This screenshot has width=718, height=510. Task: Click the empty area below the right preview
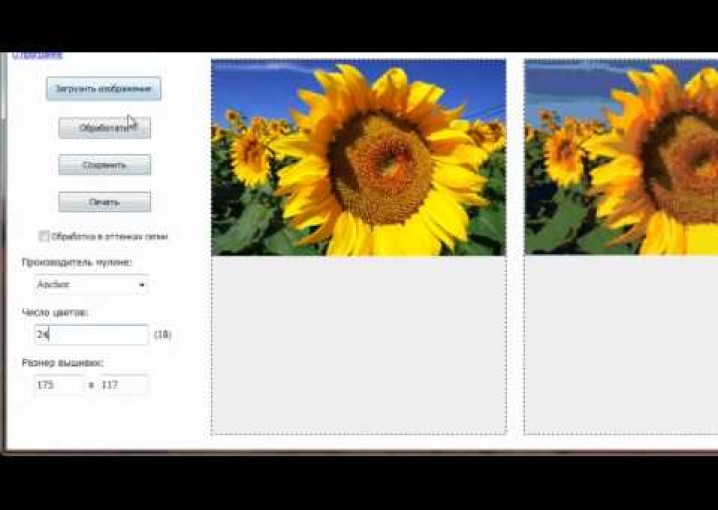(x=620, y=344)
